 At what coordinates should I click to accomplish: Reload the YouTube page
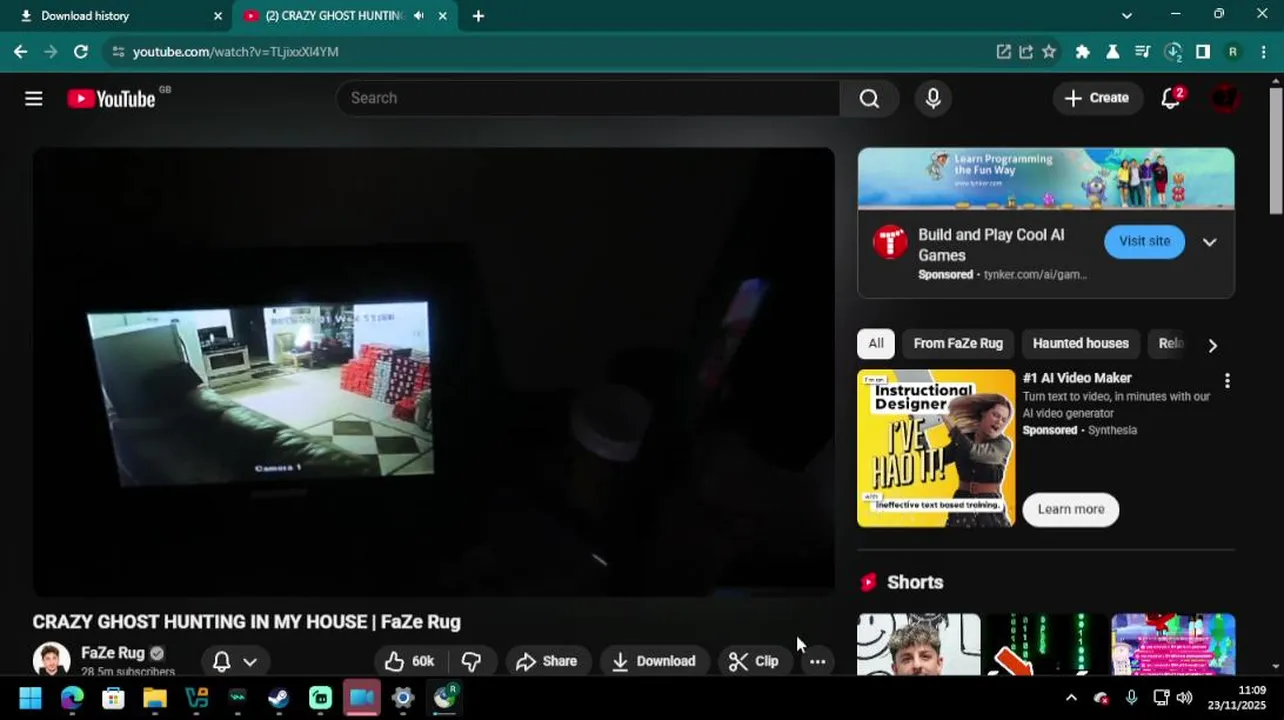[x=81, y=51]
